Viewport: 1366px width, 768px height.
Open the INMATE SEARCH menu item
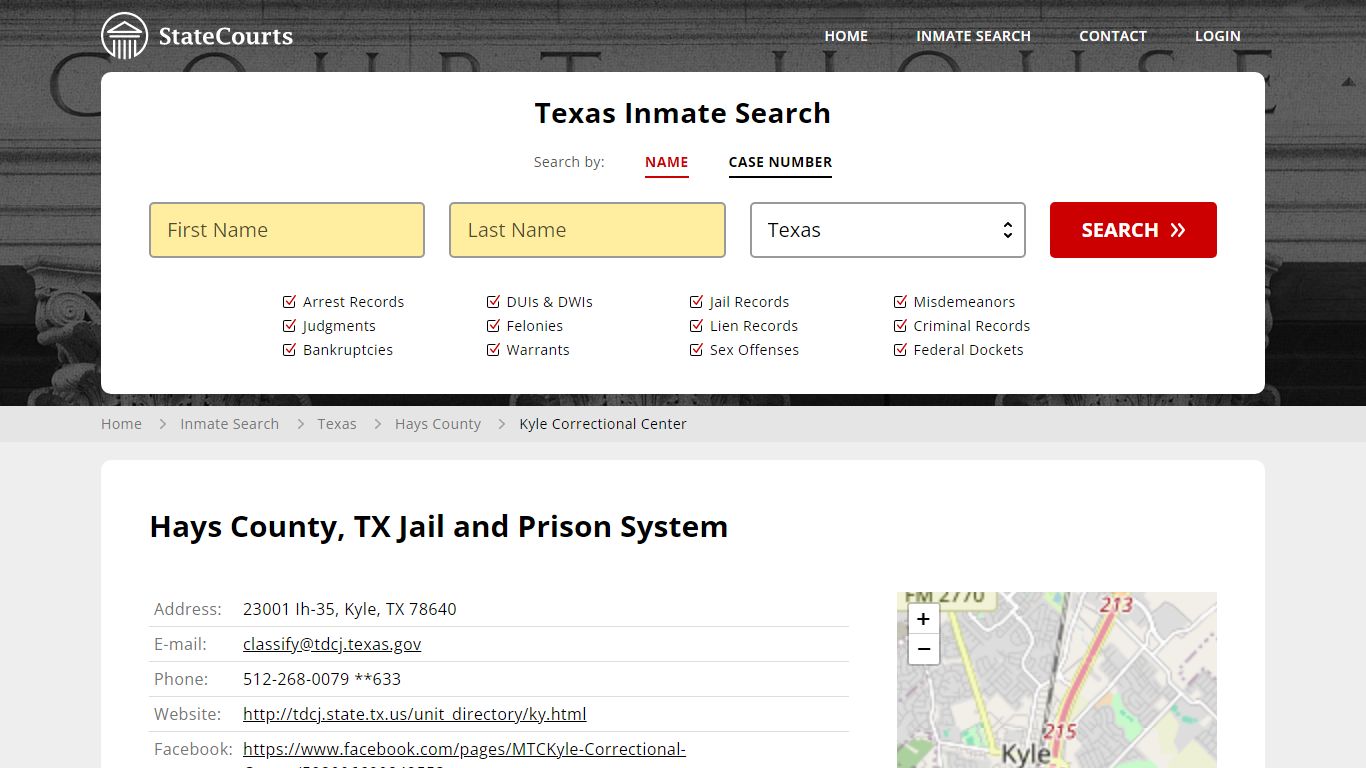pyautogui.click(x=973, y=36)
